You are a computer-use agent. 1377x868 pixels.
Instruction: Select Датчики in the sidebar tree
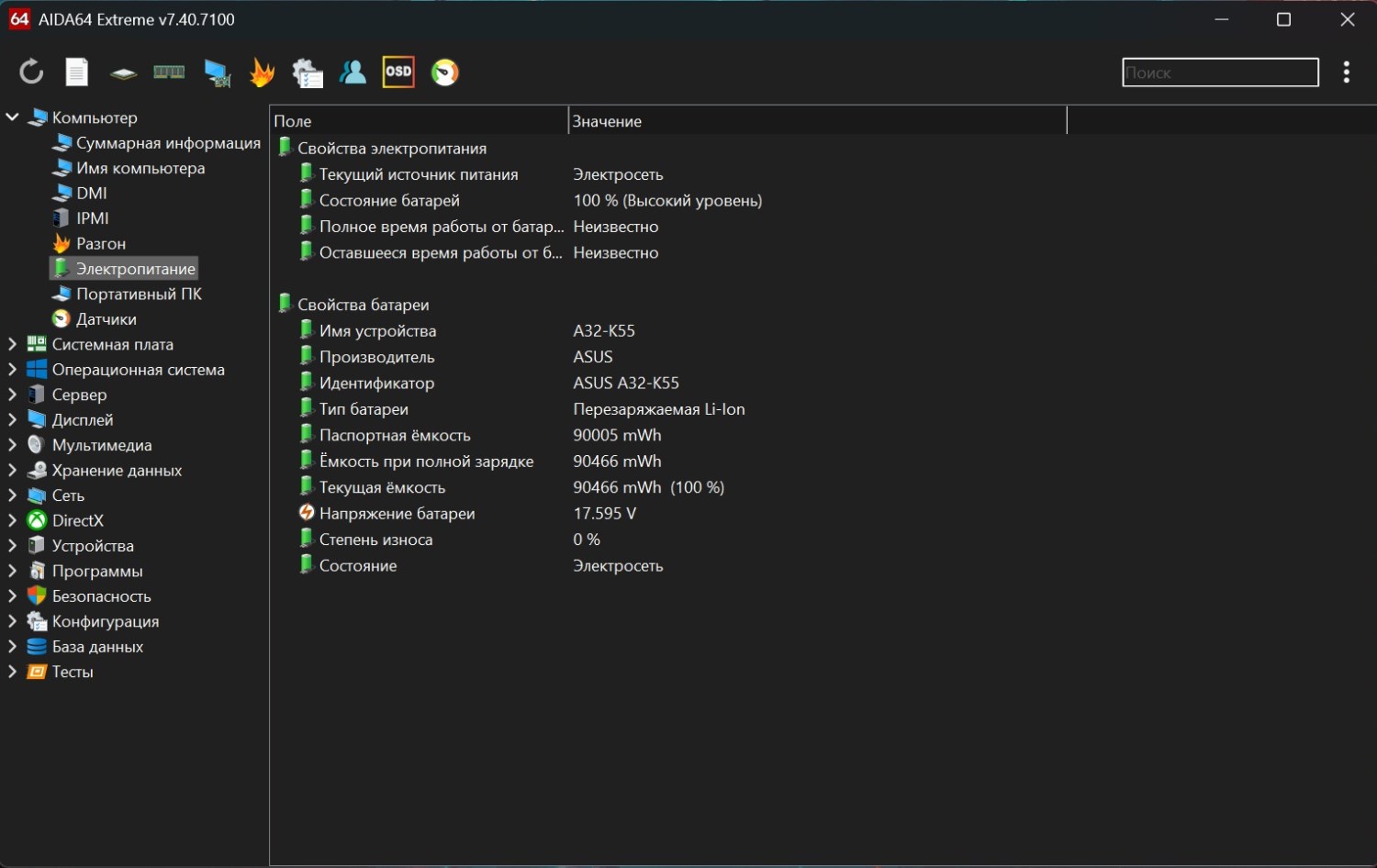tap(106, 319)
